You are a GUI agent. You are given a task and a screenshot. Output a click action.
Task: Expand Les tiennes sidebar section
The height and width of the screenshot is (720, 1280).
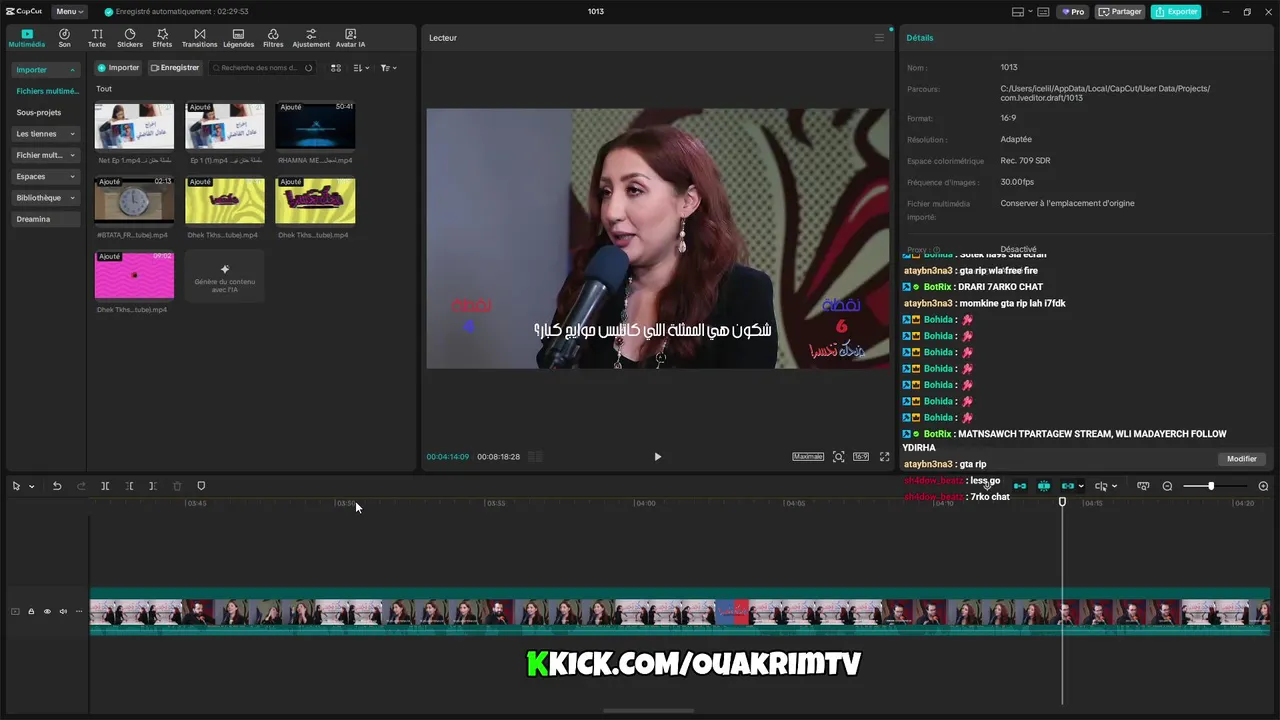(x=45, y=134)
